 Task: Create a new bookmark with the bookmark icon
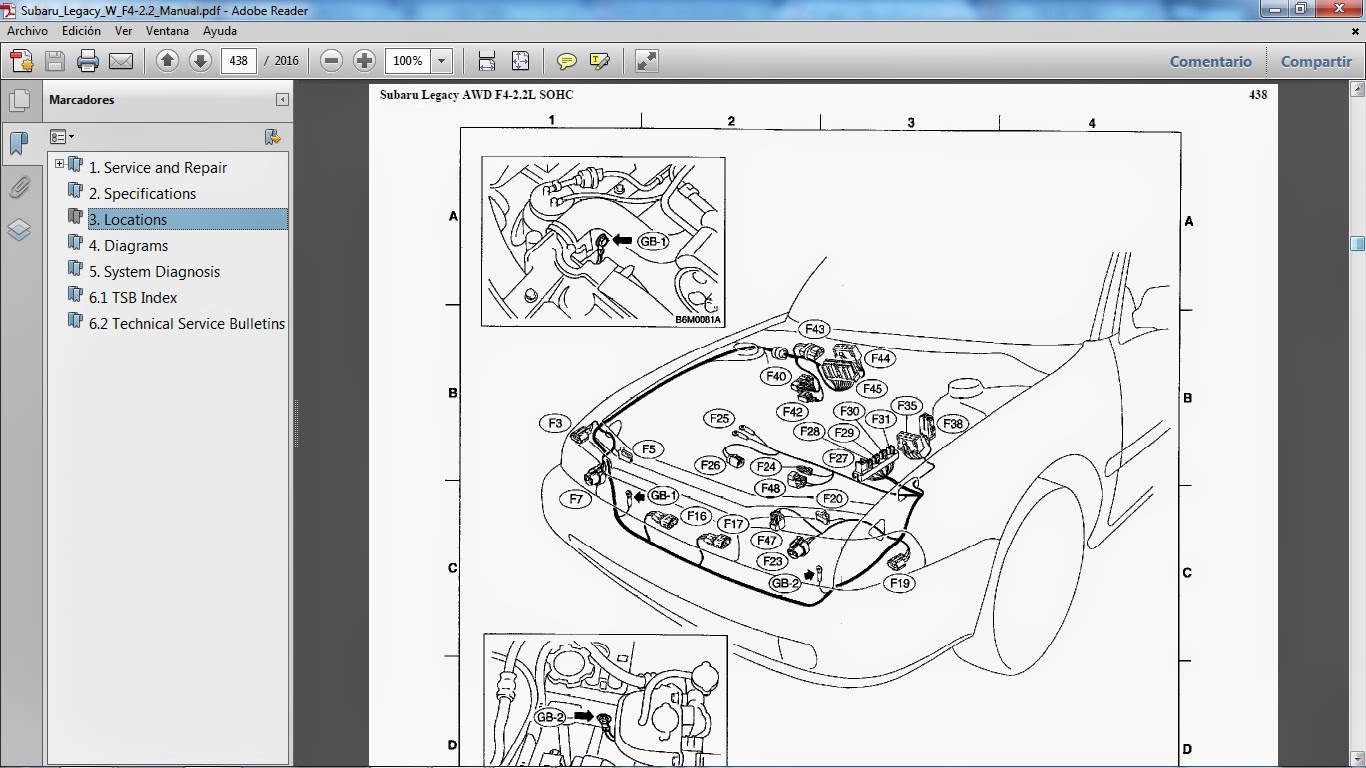pyautogui.click(x=272, y=136)
